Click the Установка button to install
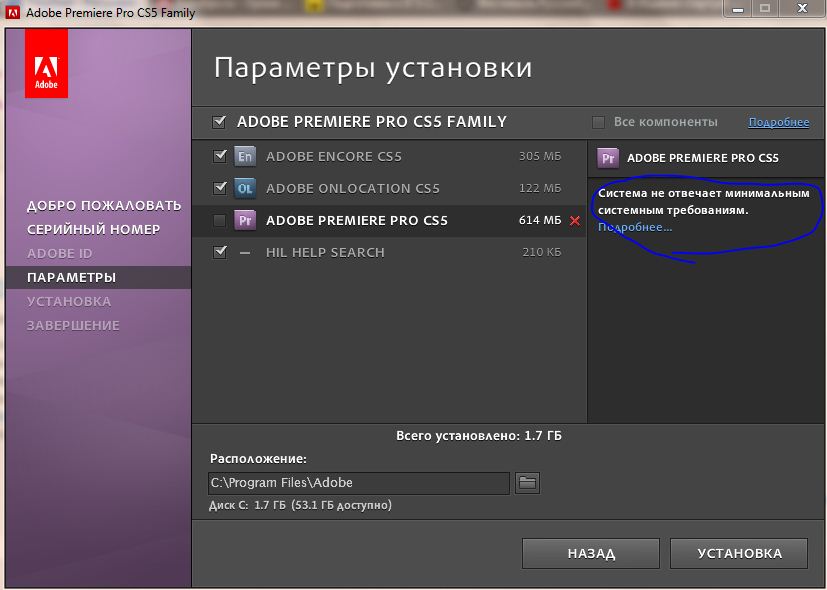The image size is (827, 590). click(x=739, y=553)
